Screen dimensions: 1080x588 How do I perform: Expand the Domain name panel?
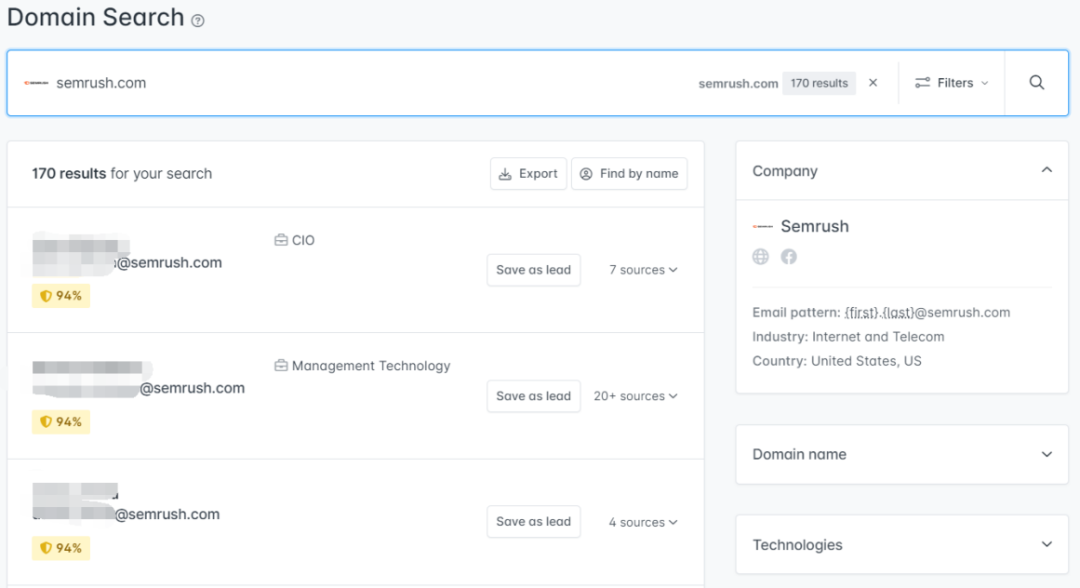(x=1046, y=454)
